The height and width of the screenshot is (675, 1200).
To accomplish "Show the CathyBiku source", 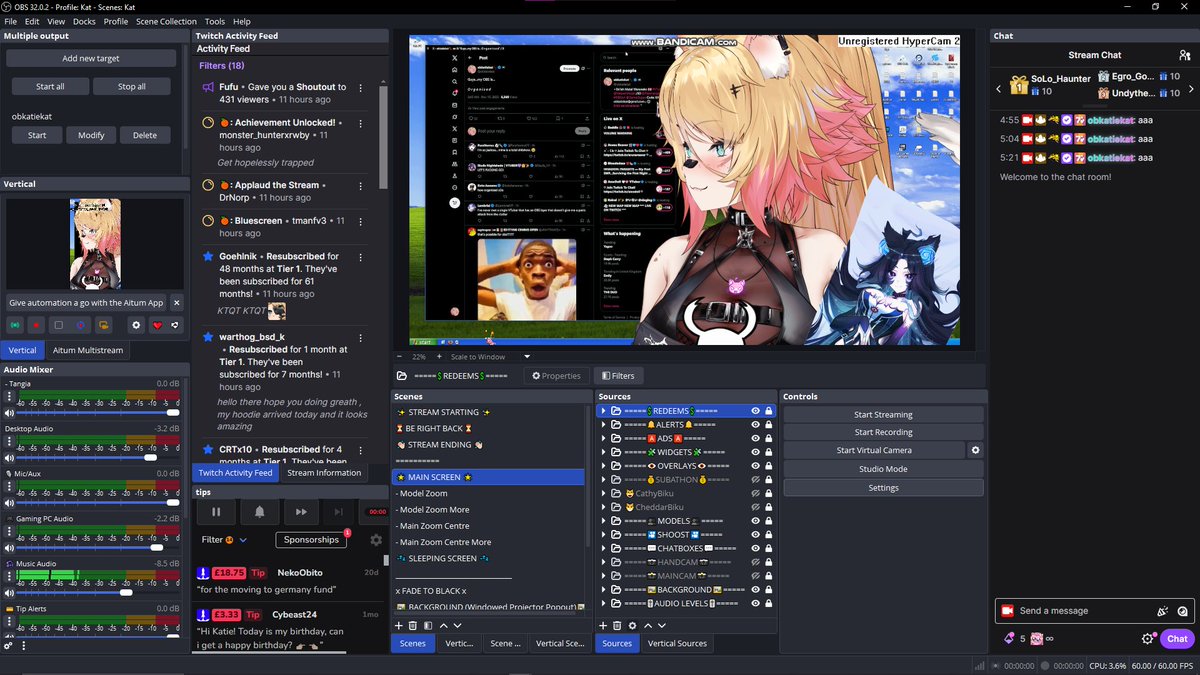I will click(756, 493).
